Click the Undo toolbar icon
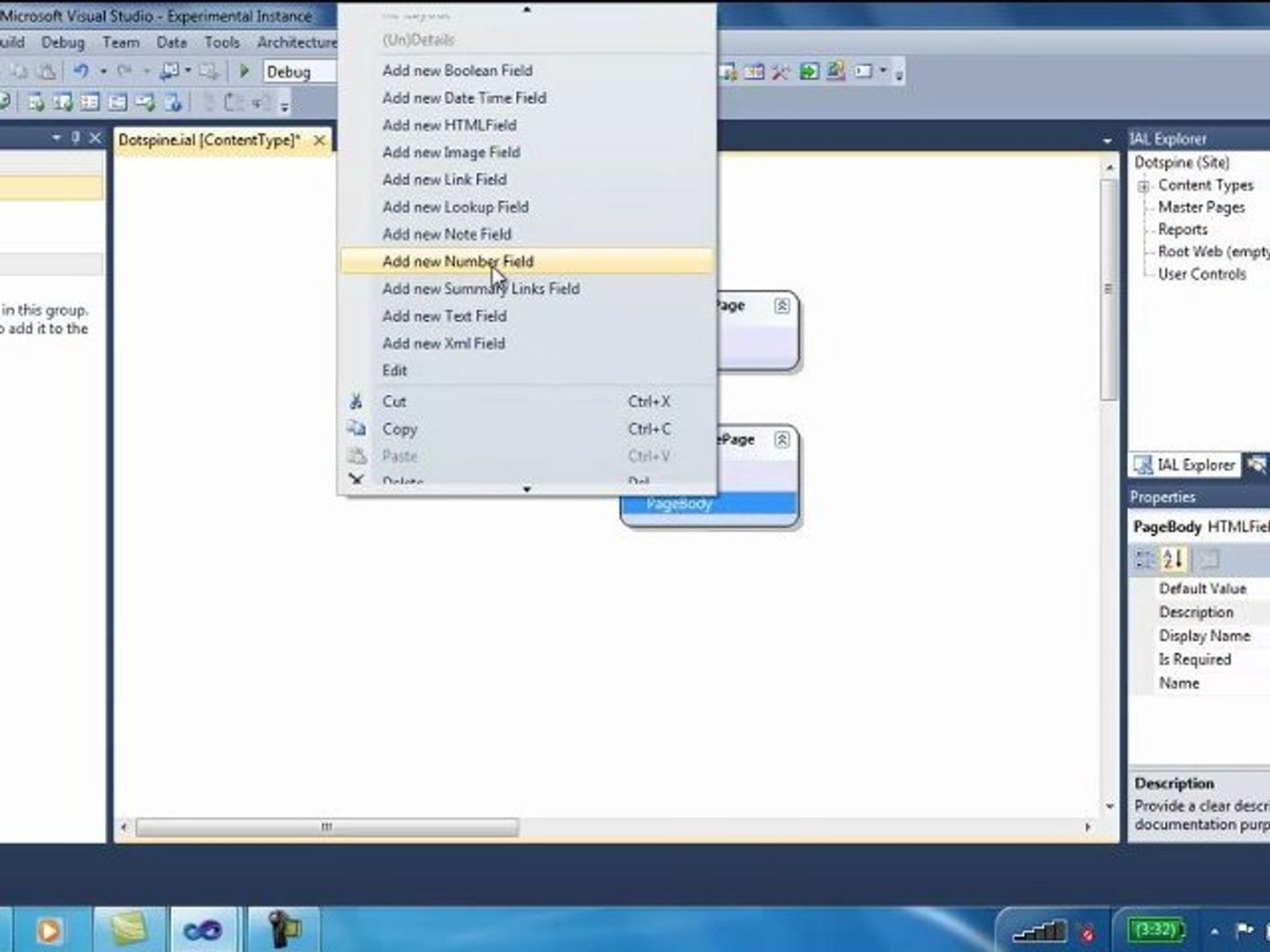This screenshot has height=952, width=1270. [x=80, y=71]
